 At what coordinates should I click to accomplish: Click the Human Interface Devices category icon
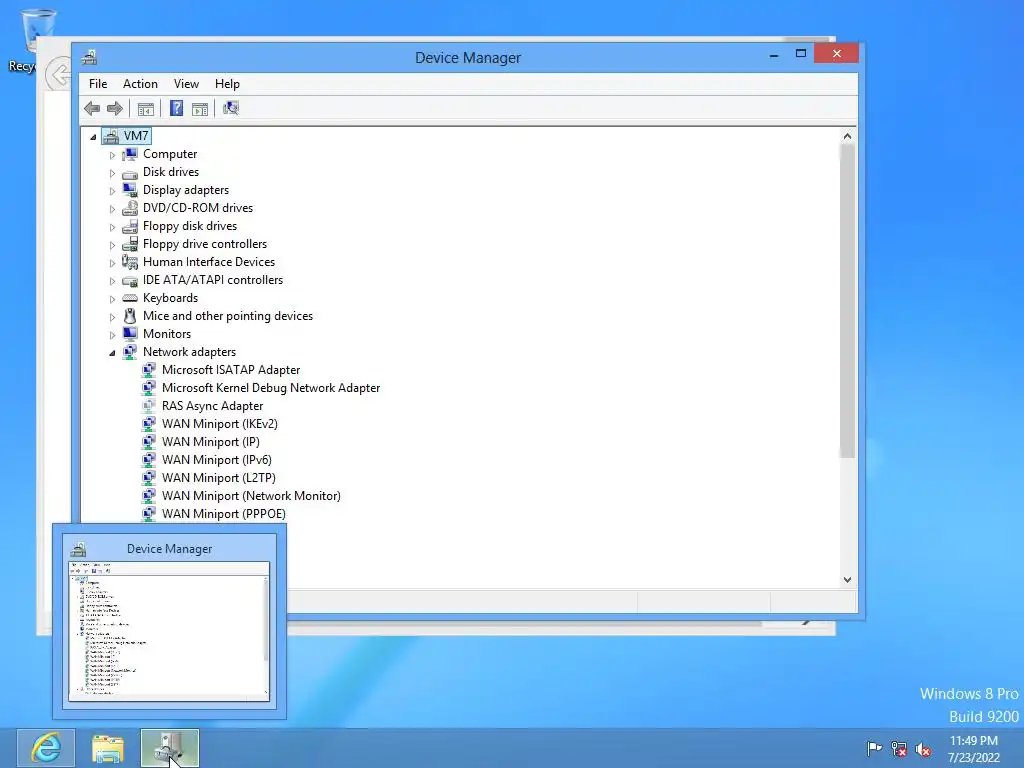130,262
